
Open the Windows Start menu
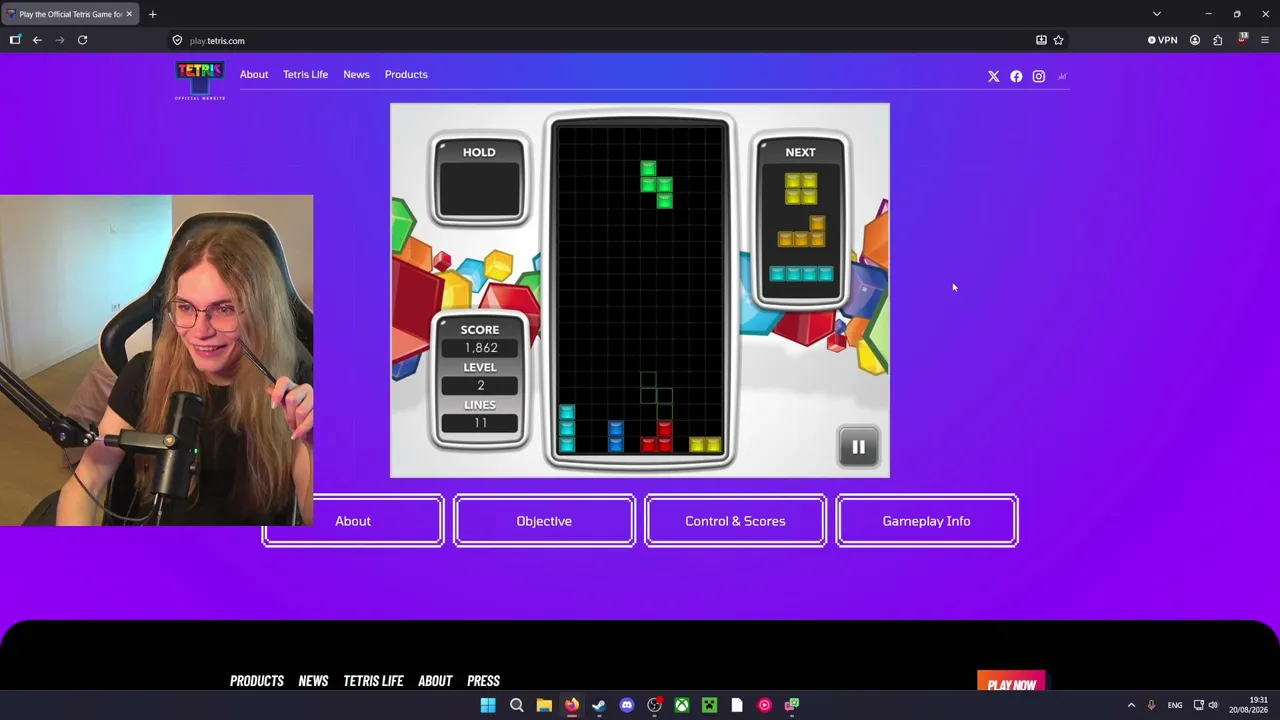point(488,705)
